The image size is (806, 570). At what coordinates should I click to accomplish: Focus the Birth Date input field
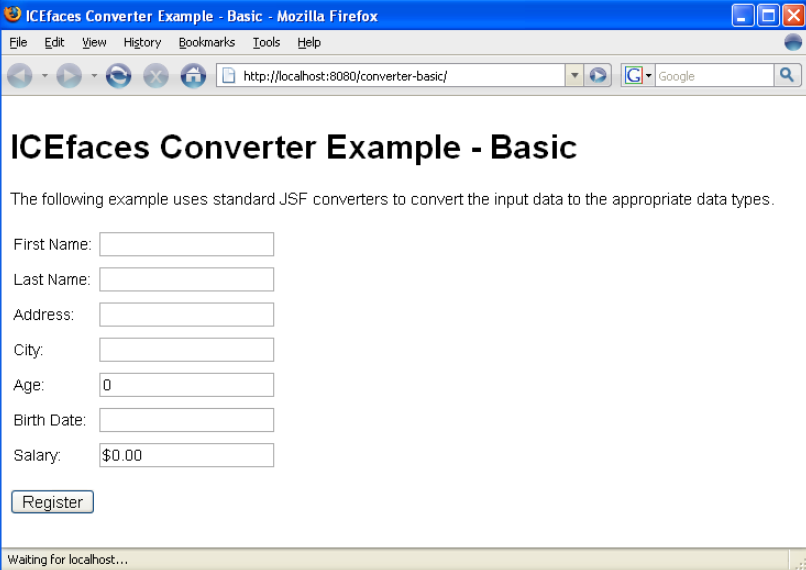point(186,420)
